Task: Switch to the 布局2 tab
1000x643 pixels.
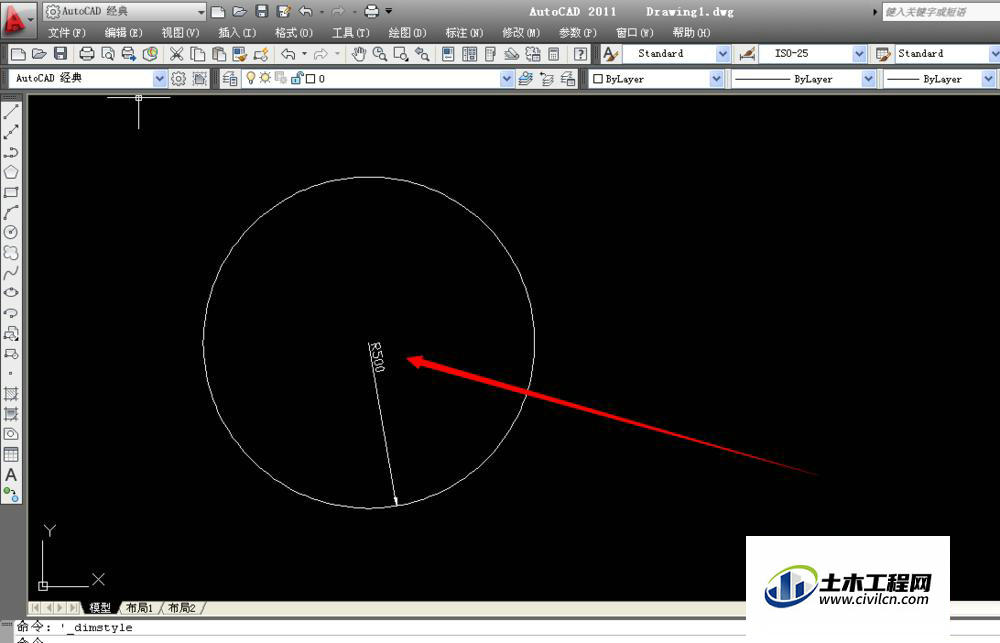Action: [182, 608]
